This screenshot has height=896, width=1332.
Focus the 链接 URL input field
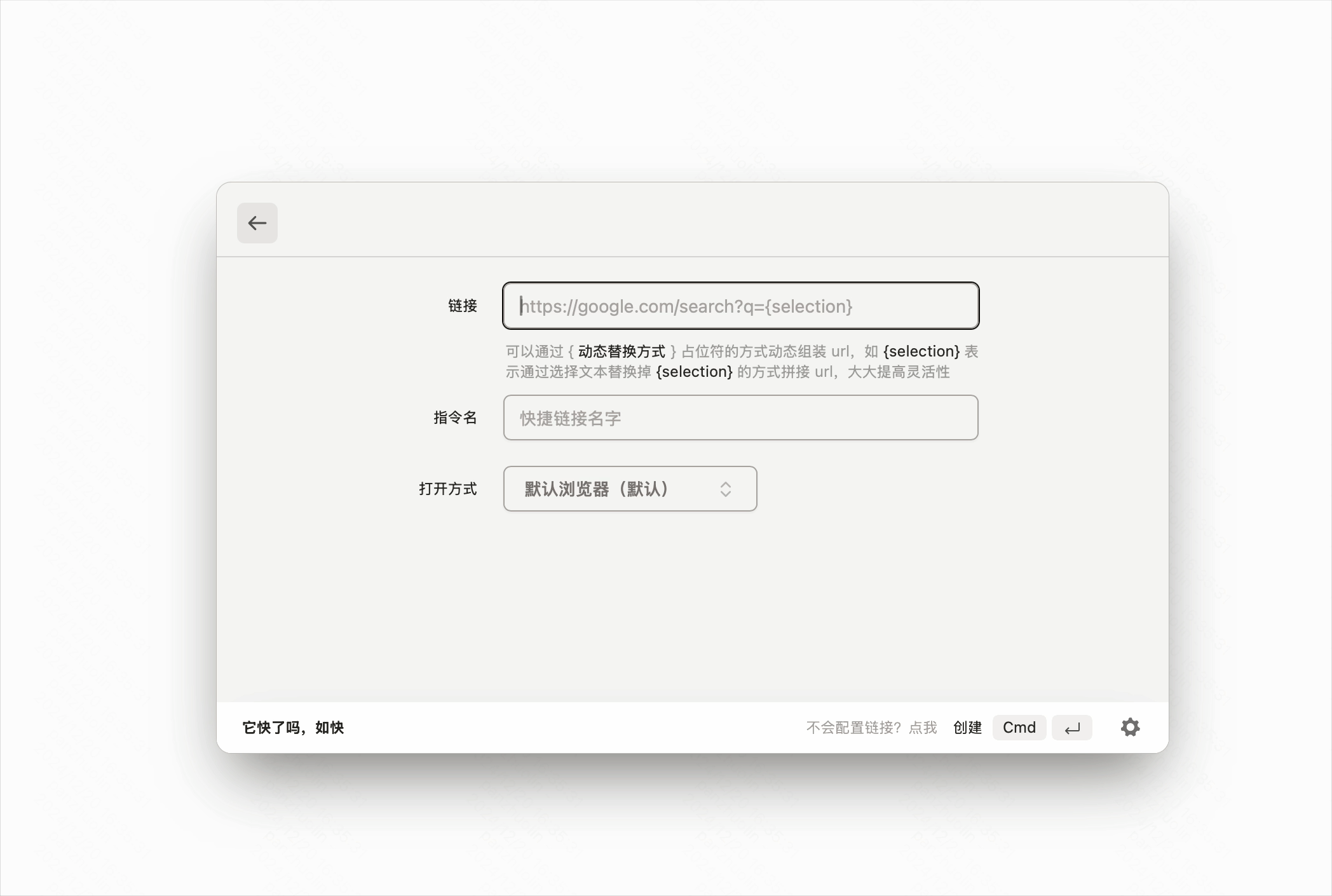click(740, 306)
